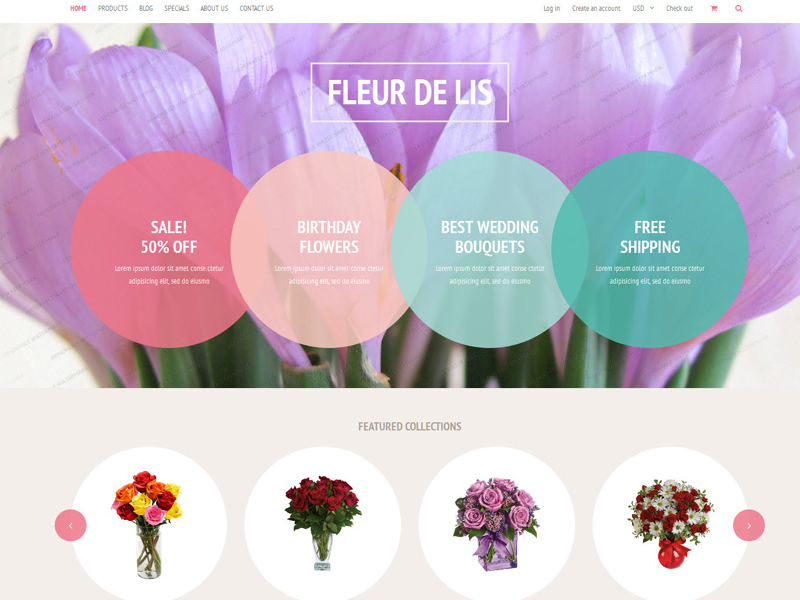Click the Fleur de Lis logo

tap(410, 92)
